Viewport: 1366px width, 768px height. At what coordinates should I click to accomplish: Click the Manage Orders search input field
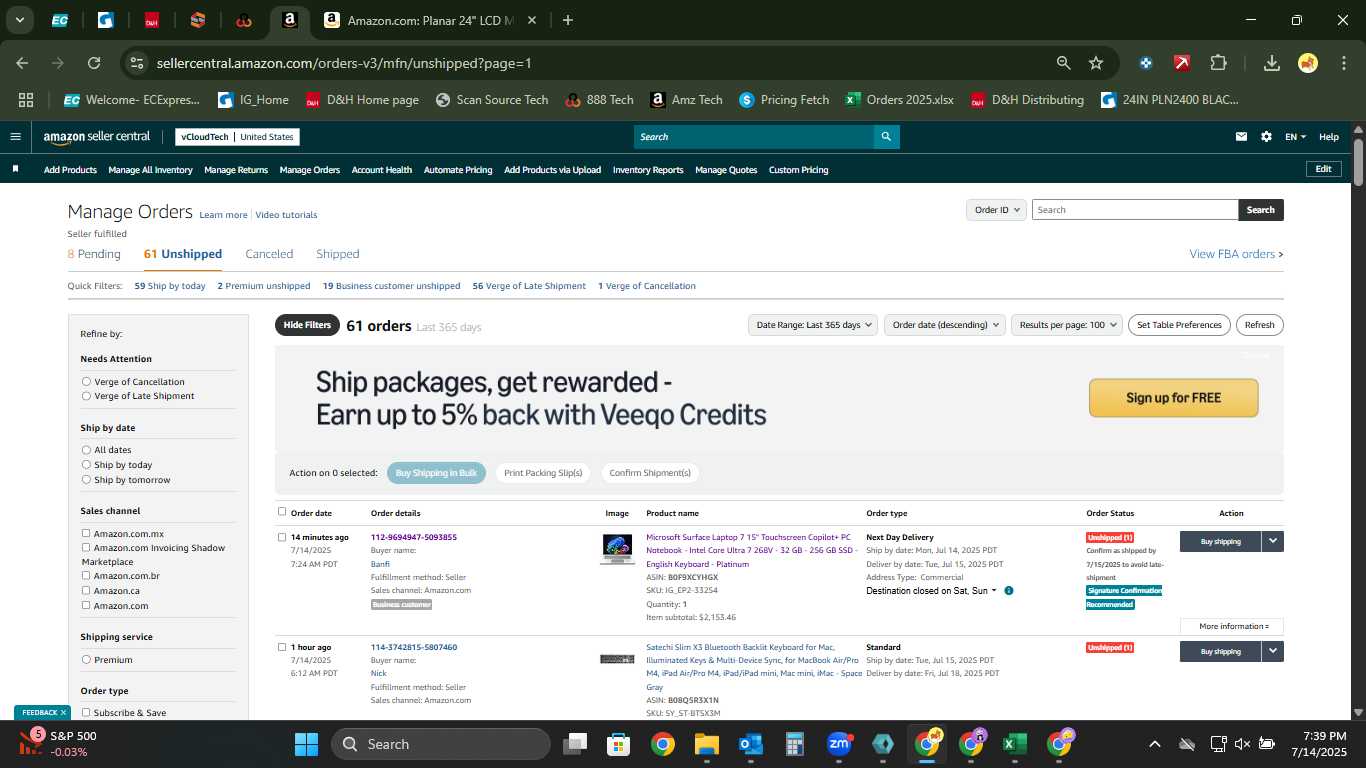[x=1135, y=210]
